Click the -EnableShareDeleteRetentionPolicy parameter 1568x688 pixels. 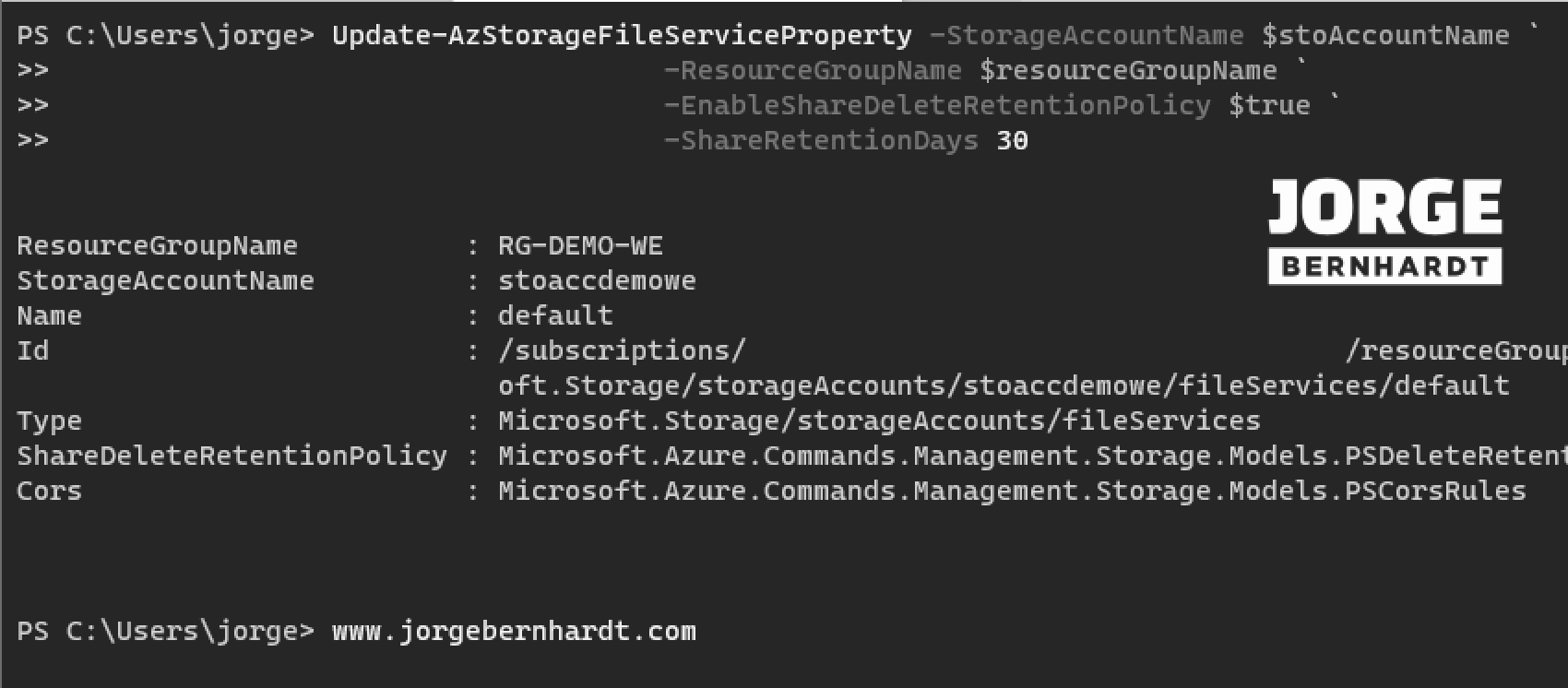coord(937,106)
